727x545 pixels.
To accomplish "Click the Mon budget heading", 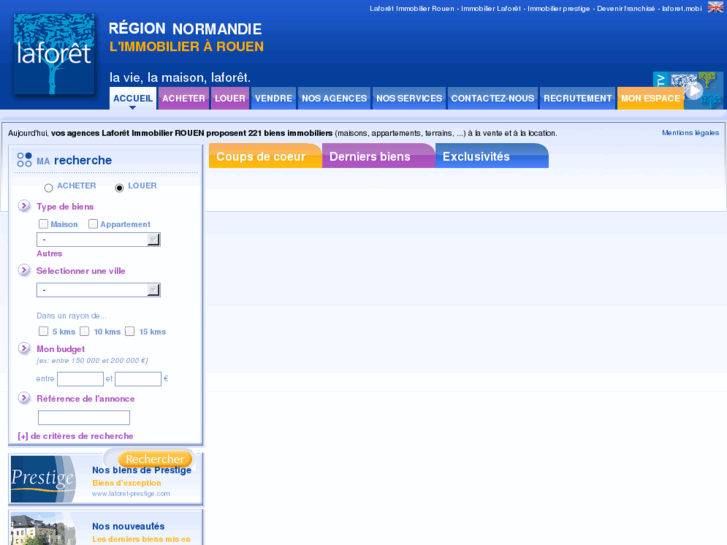I will point(61,349).
